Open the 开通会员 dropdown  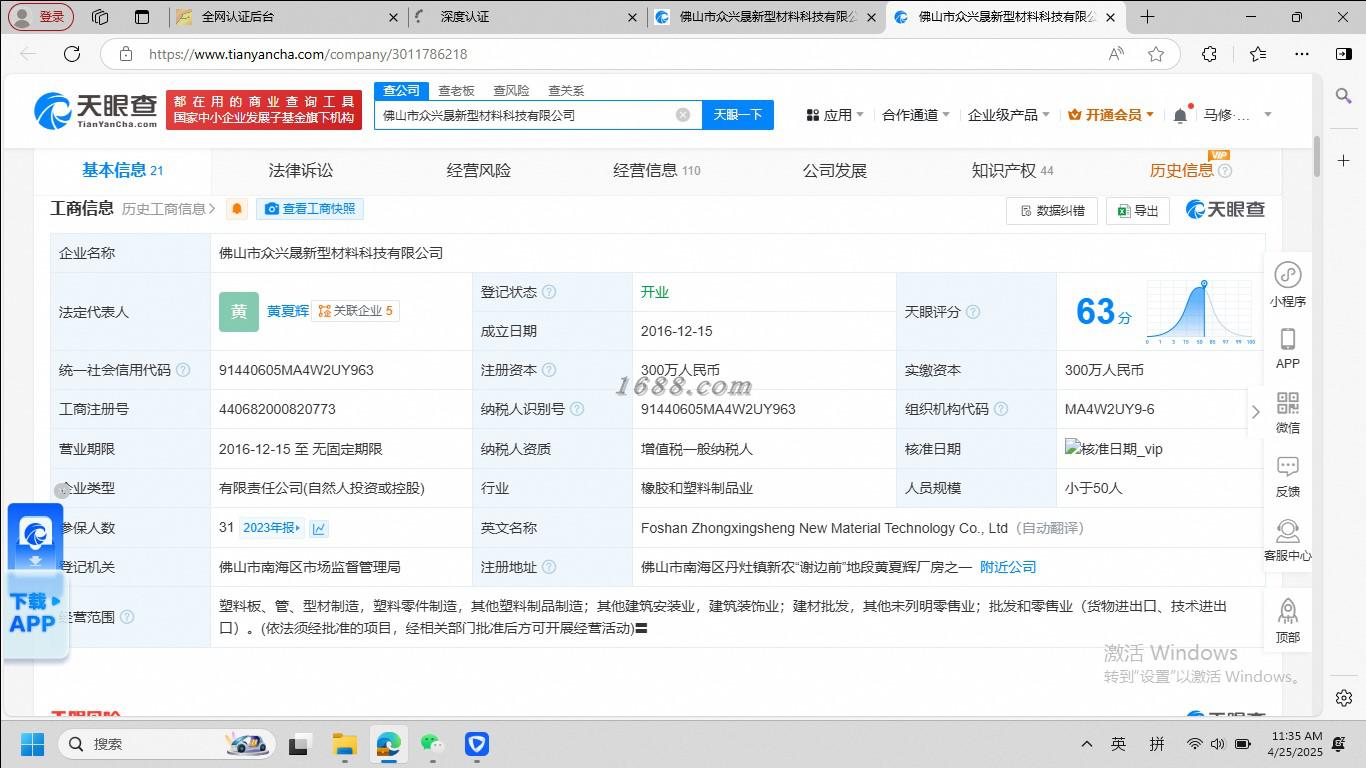[1111, 115]
